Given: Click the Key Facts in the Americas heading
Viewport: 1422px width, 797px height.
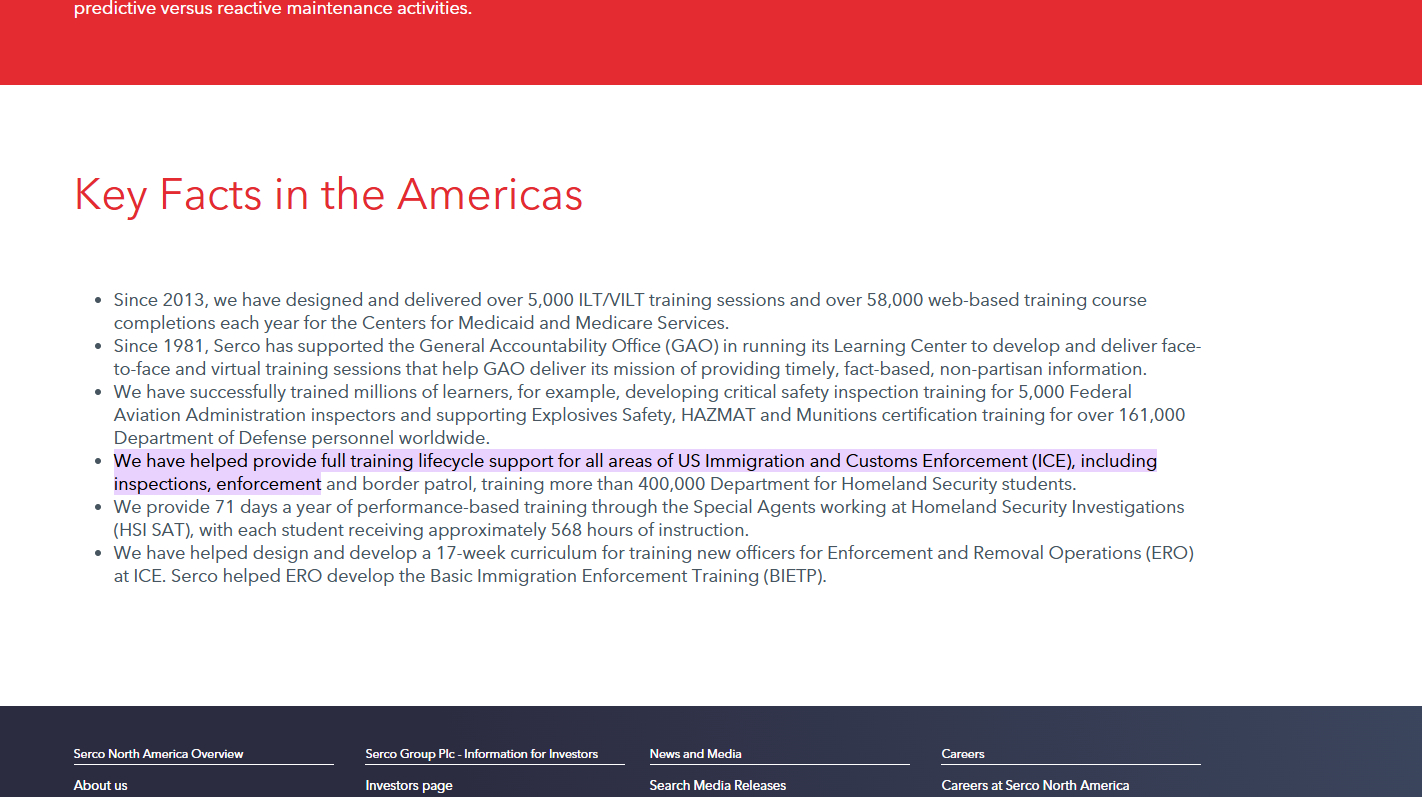Looking at the screenshot, I should coord(328,194).
